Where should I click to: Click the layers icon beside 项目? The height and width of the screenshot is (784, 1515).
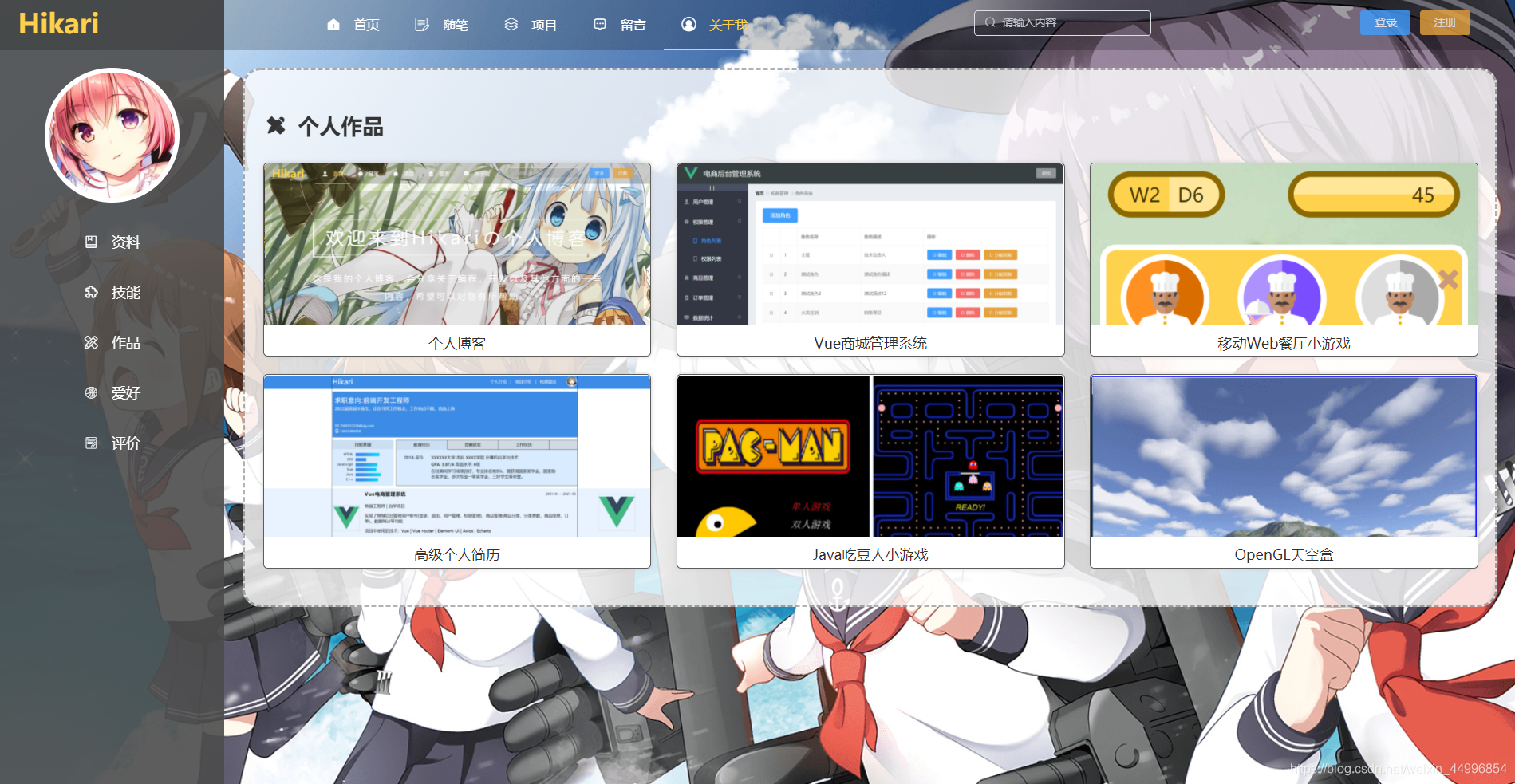(x=511, y=25)
